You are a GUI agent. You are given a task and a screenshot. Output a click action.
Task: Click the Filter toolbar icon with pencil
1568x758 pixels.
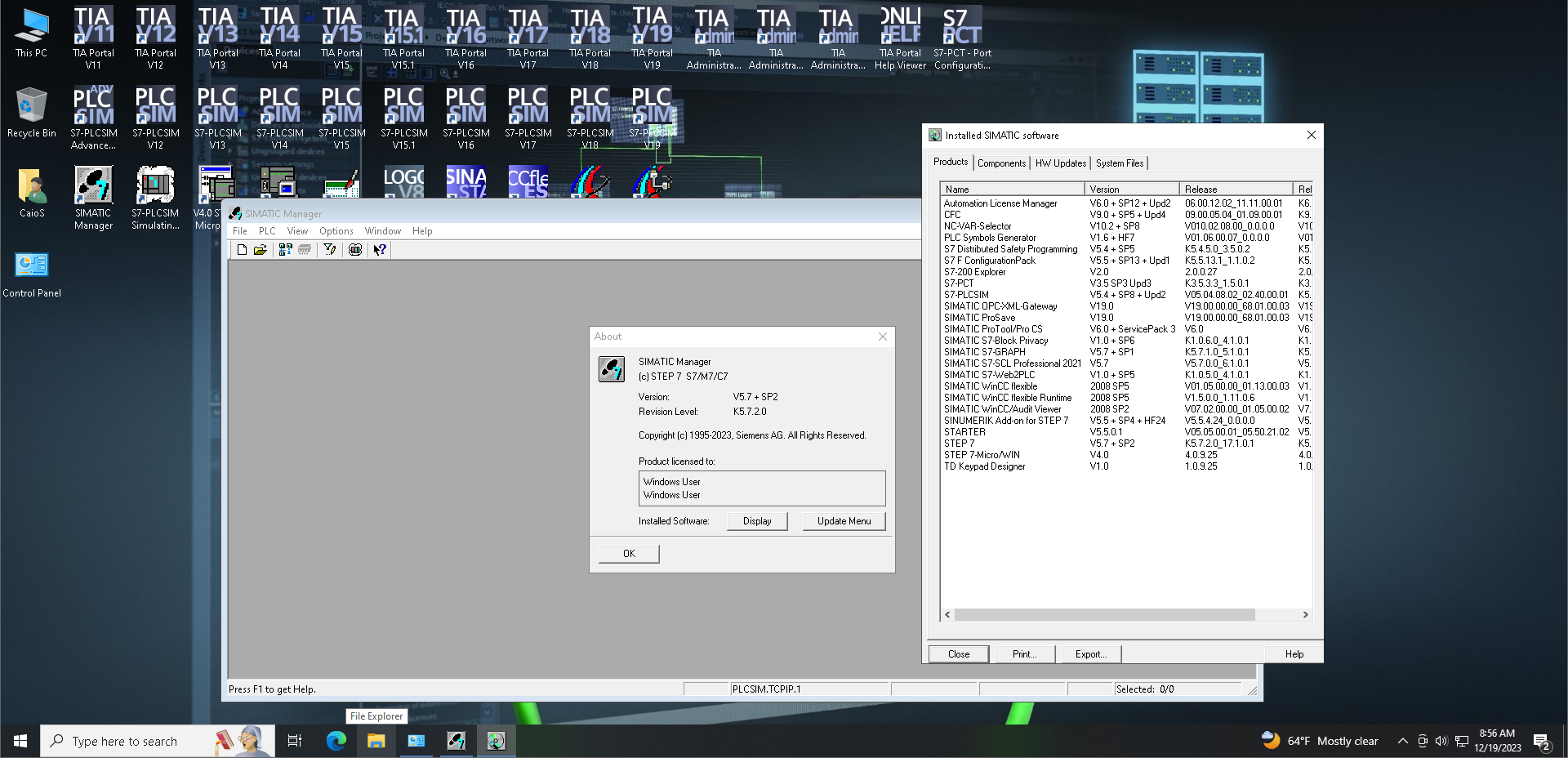tap(330, 250)
